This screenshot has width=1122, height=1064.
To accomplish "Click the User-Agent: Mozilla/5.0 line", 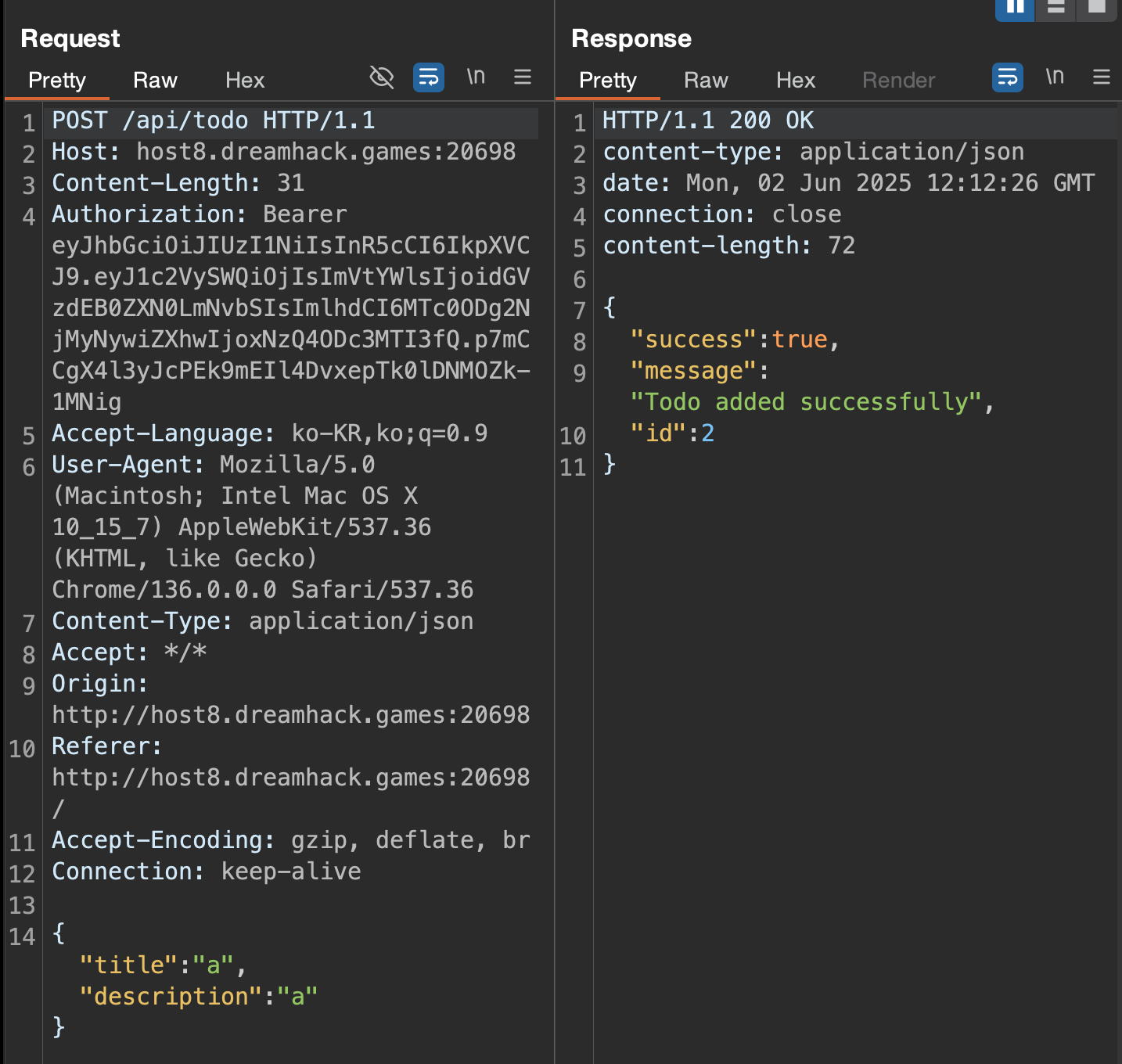I will click(214, 465).
